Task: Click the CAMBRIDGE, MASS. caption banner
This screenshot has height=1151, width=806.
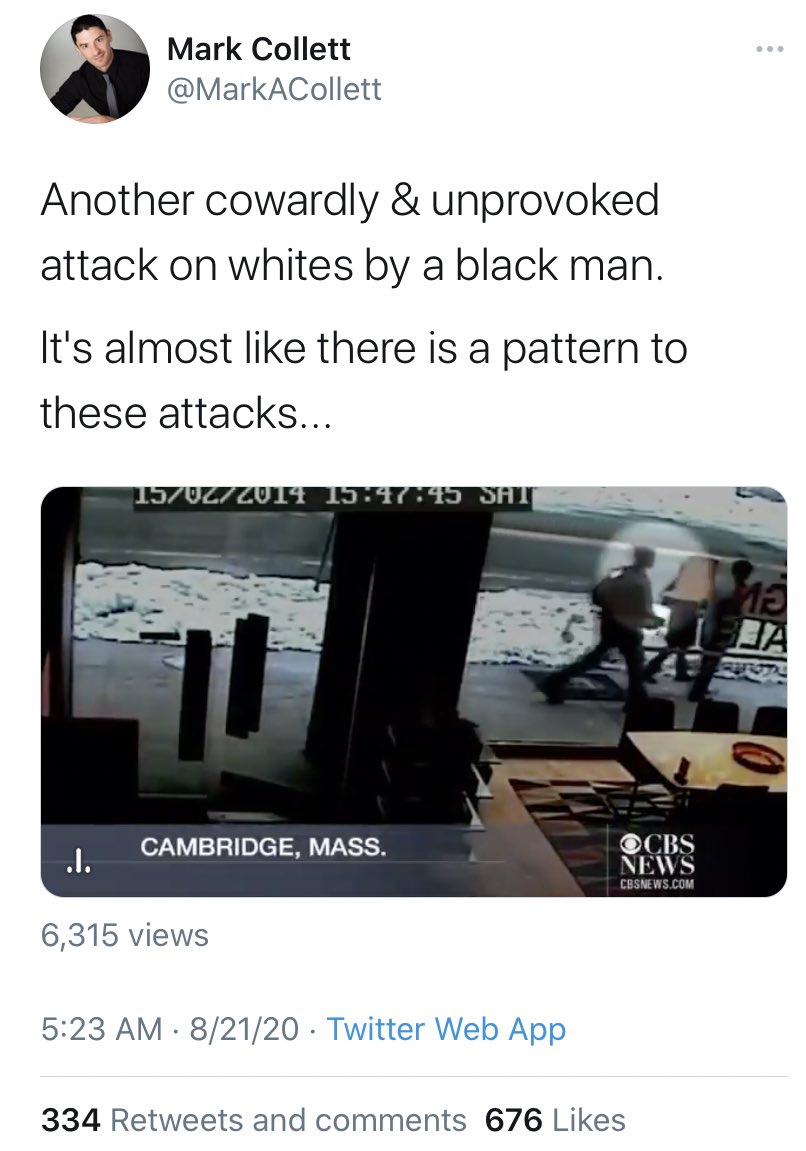Action: pos(264,846)
